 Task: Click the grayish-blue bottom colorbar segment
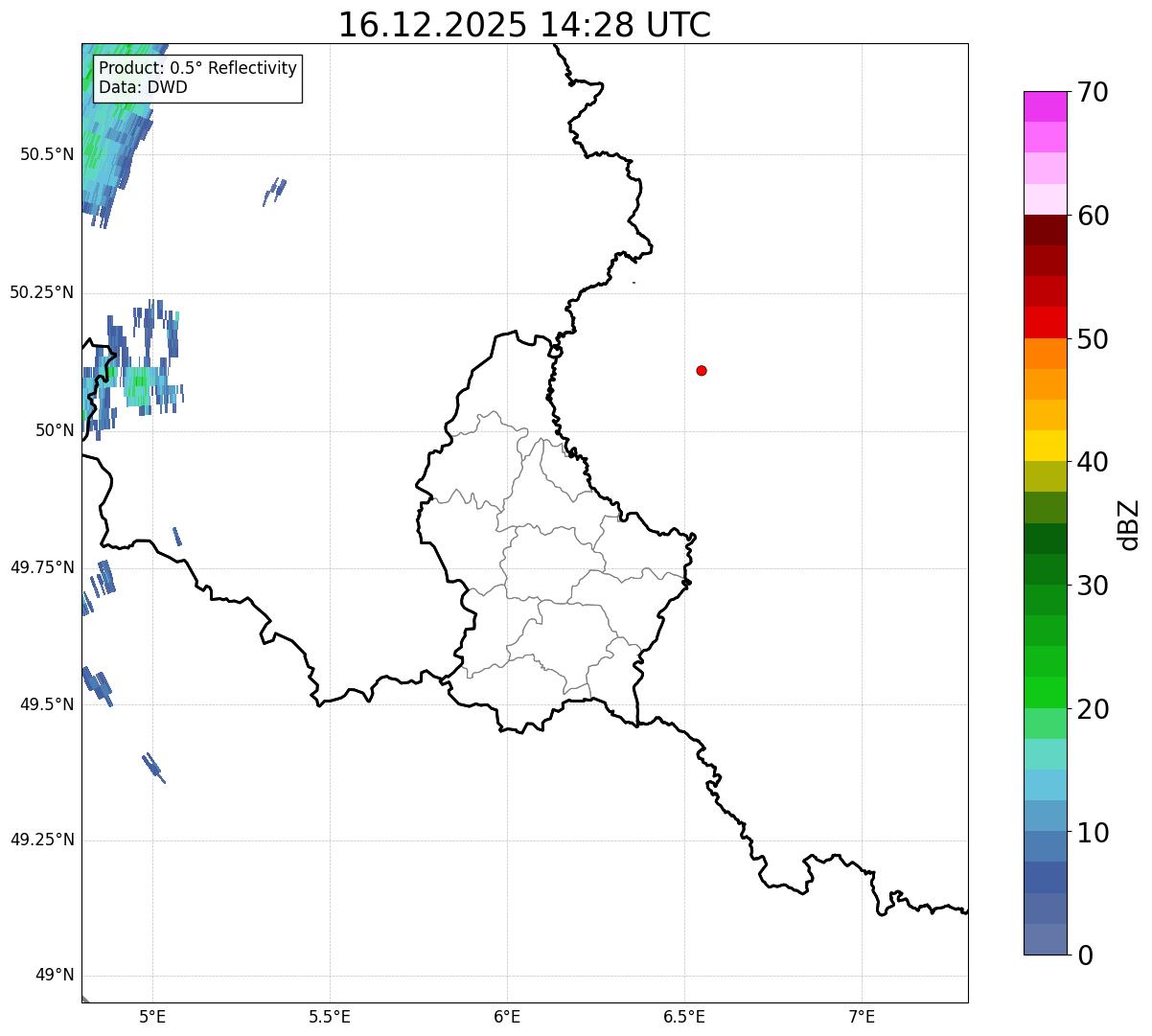coord(1045,939)
